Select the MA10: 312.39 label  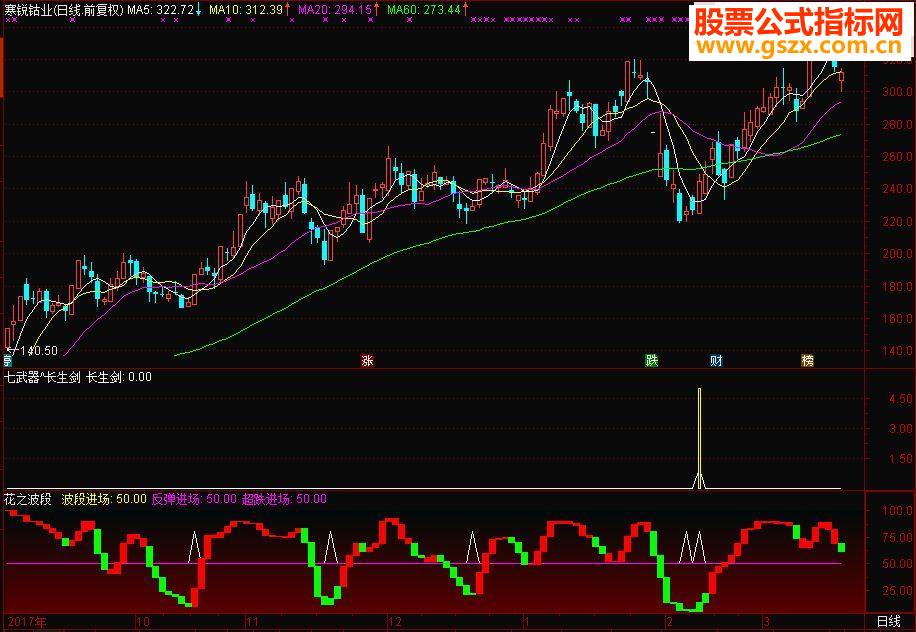[246, 10]
